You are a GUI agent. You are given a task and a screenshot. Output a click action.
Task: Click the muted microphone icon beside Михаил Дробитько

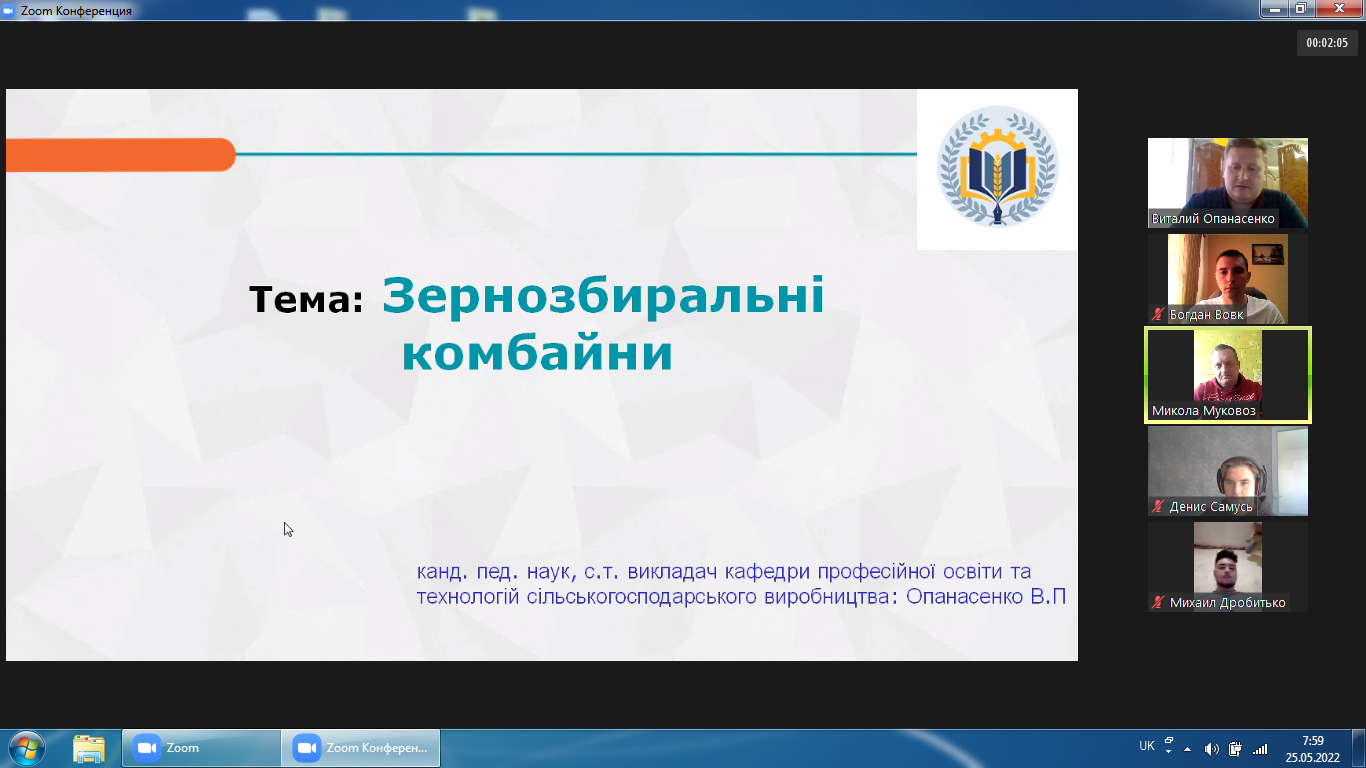[x=1159, y=603]
